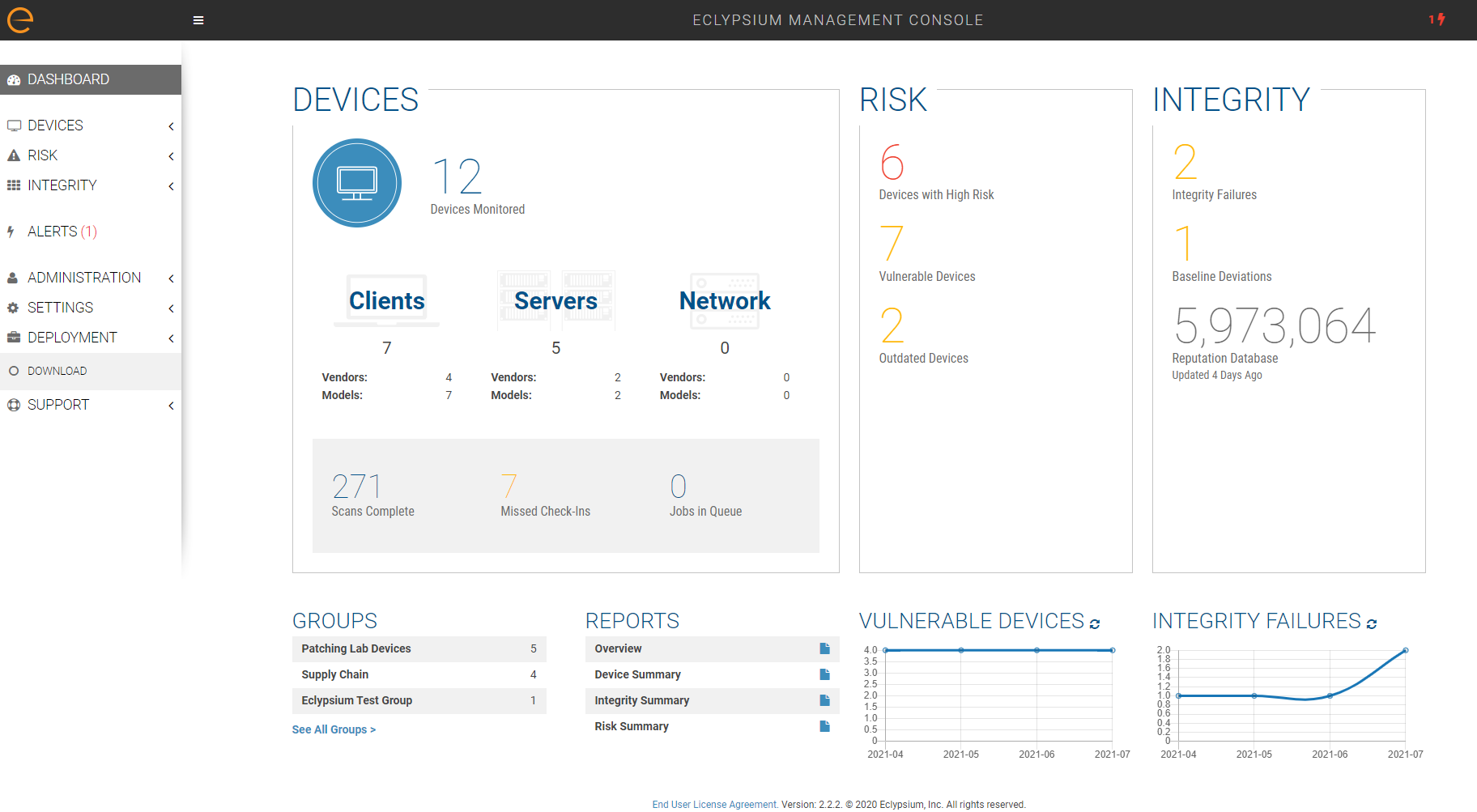Click the 1 Baseline Deviations count

[1184, 244]
